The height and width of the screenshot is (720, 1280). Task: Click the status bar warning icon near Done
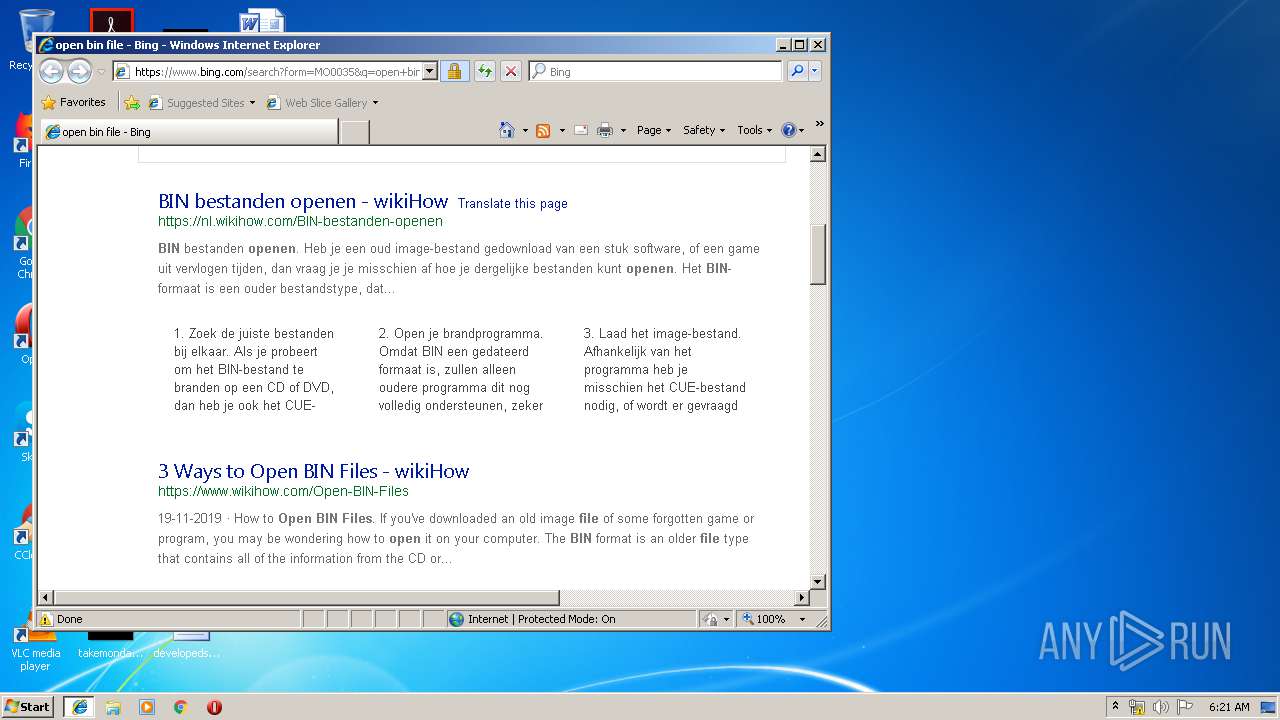click(46, 619)
